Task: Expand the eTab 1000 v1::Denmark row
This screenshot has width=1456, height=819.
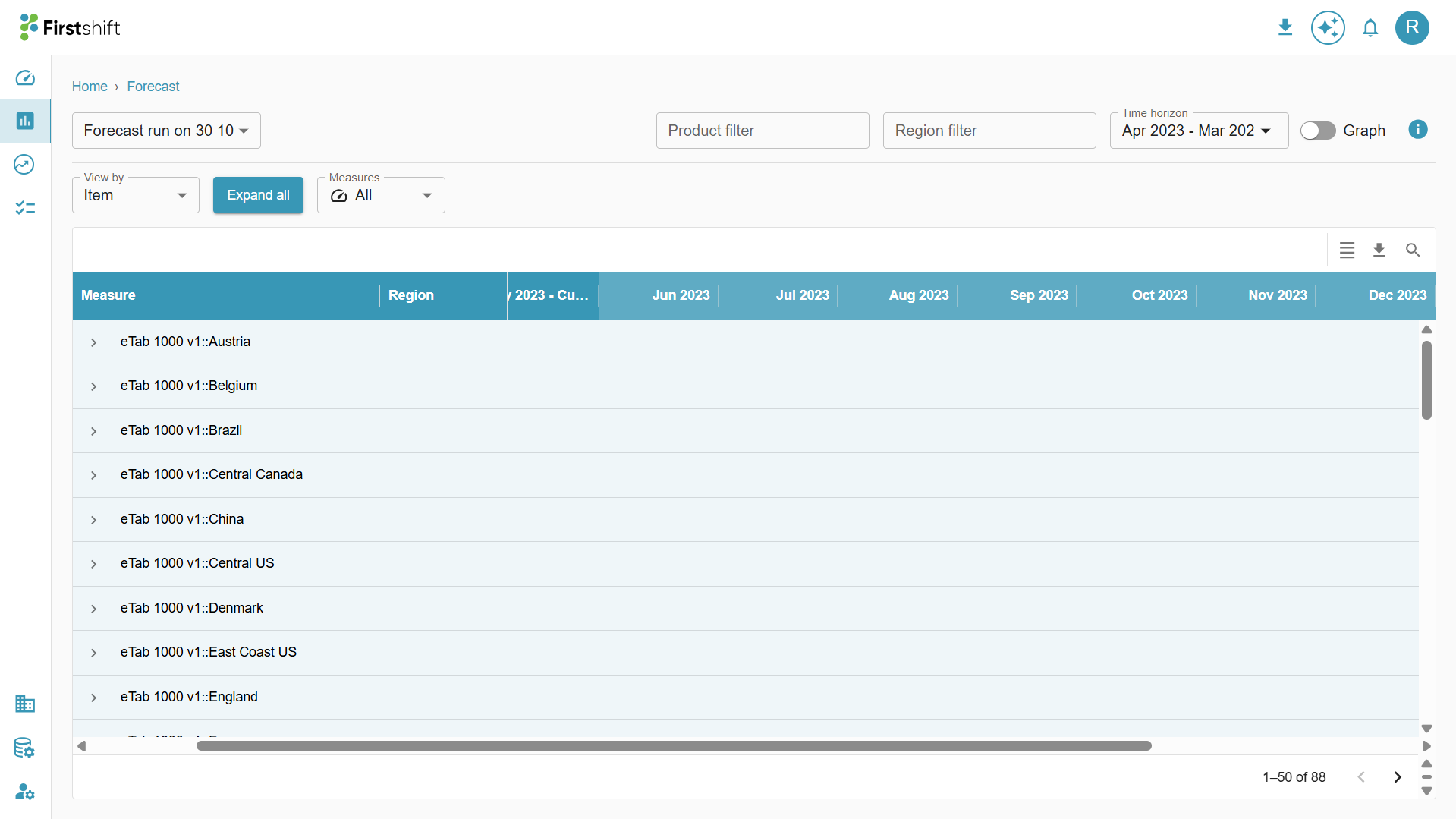Action: coord(93,609)
